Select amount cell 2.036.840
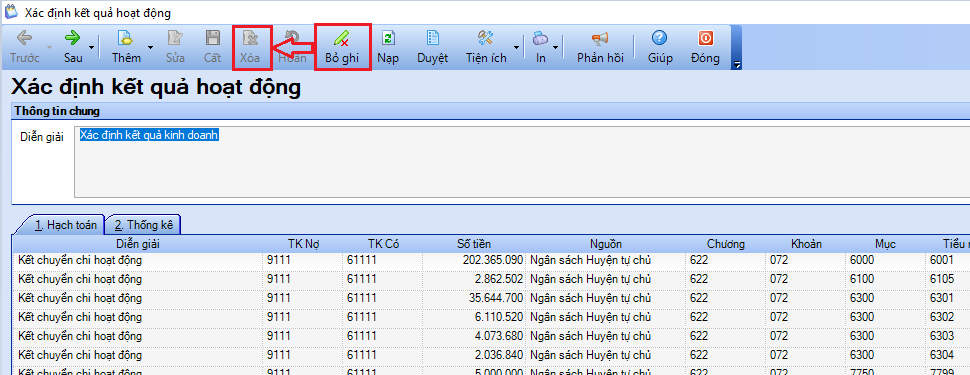The image size is (970, 375). 474,355
